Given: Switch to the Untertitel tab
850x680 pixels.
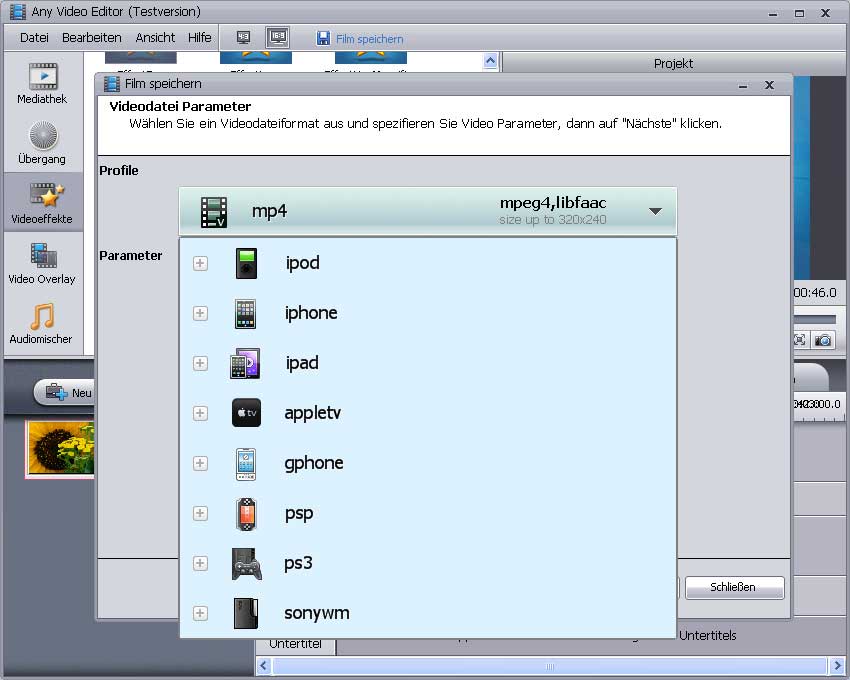Looking at the screenshot, I should point(295,644).
